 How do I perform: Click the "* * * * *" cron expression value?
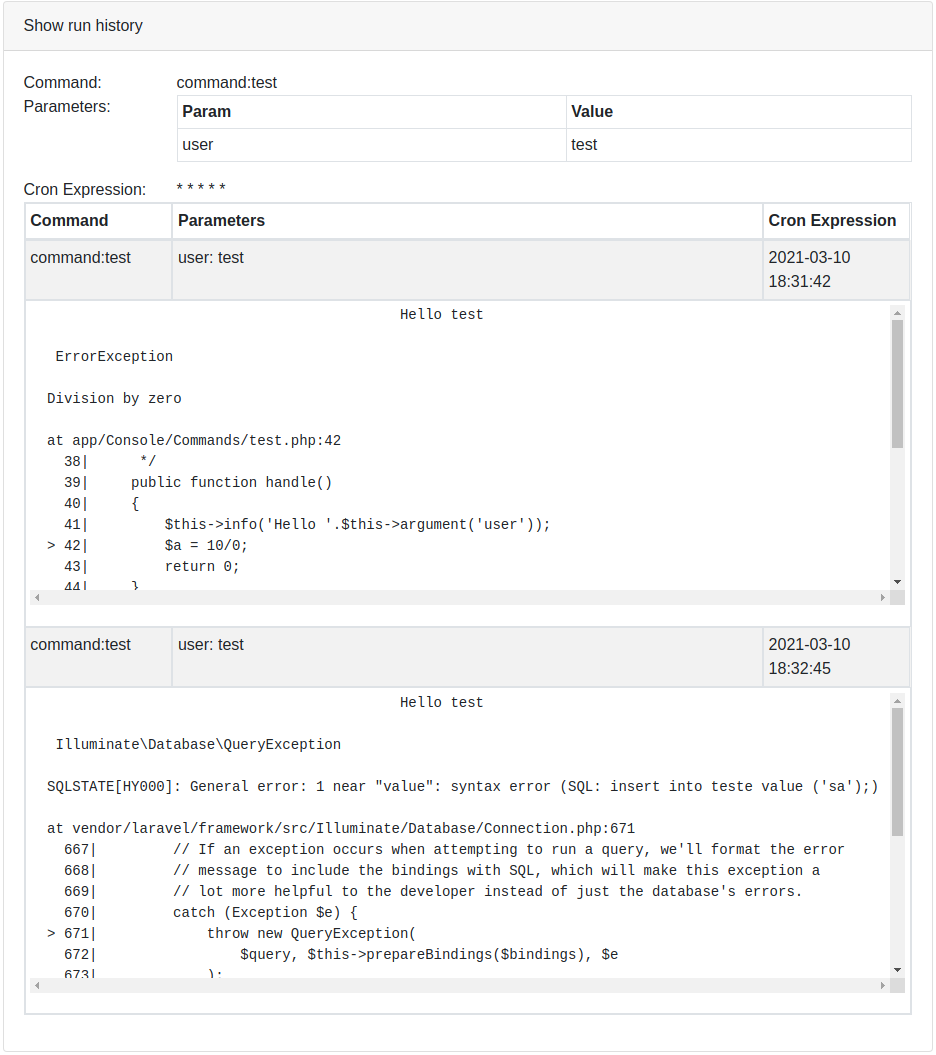point(201,188)
